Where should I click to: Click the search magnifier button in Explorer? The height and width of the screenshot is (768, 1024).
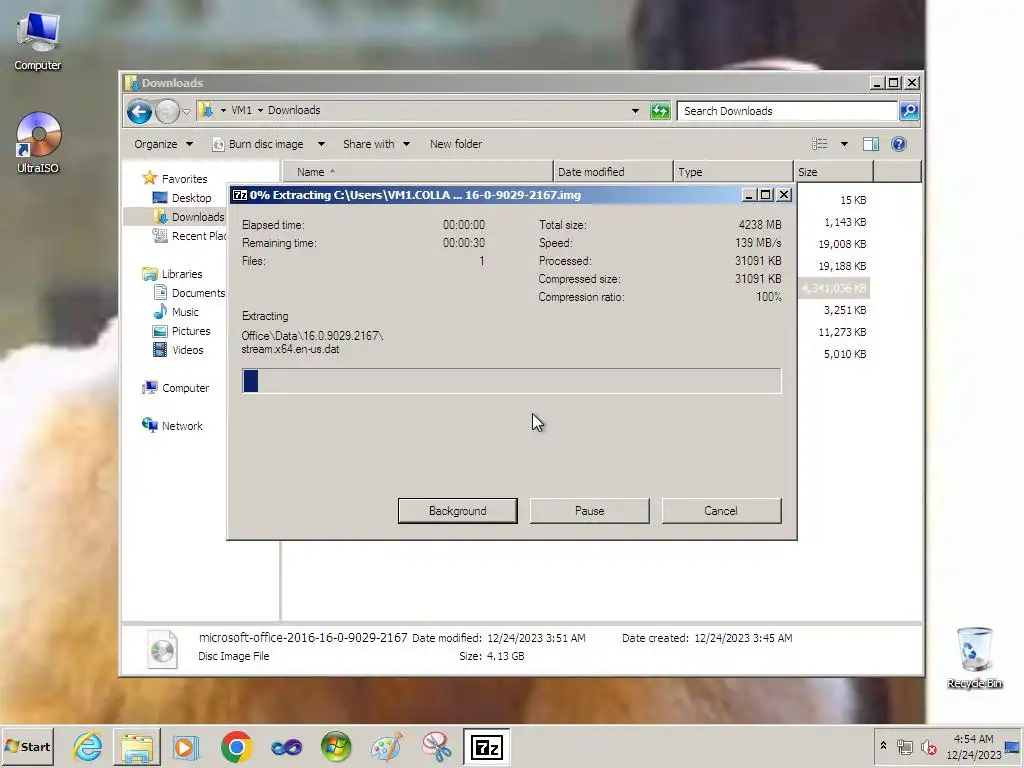909,111
